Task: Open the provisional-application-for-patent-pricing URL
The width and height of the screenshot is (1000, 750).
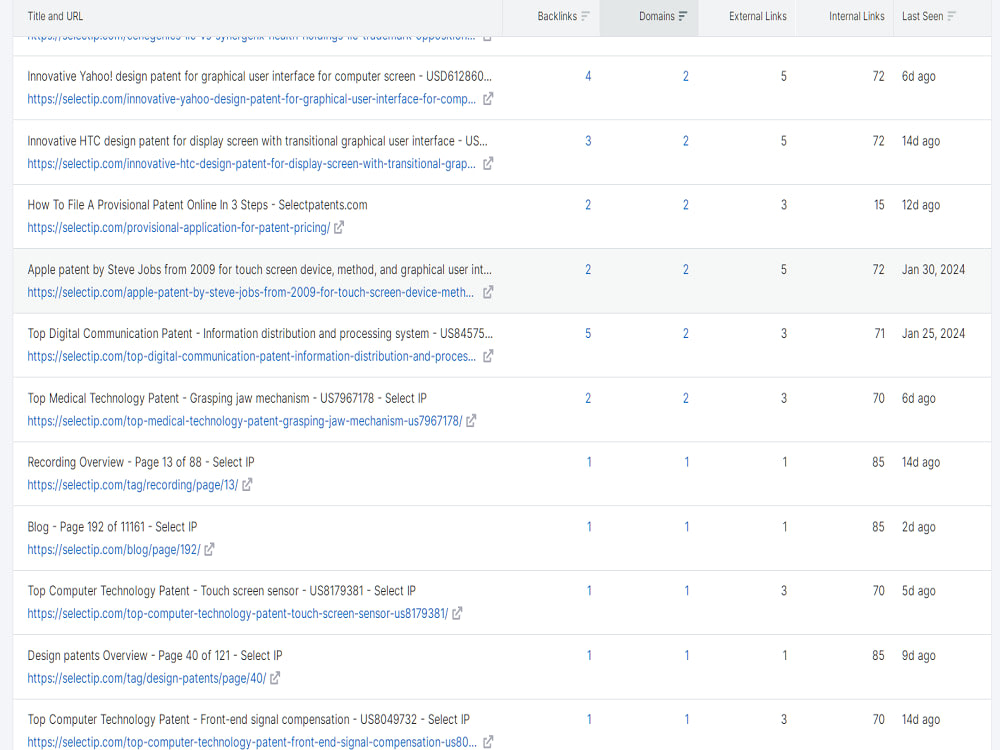Action: (179, 227)
